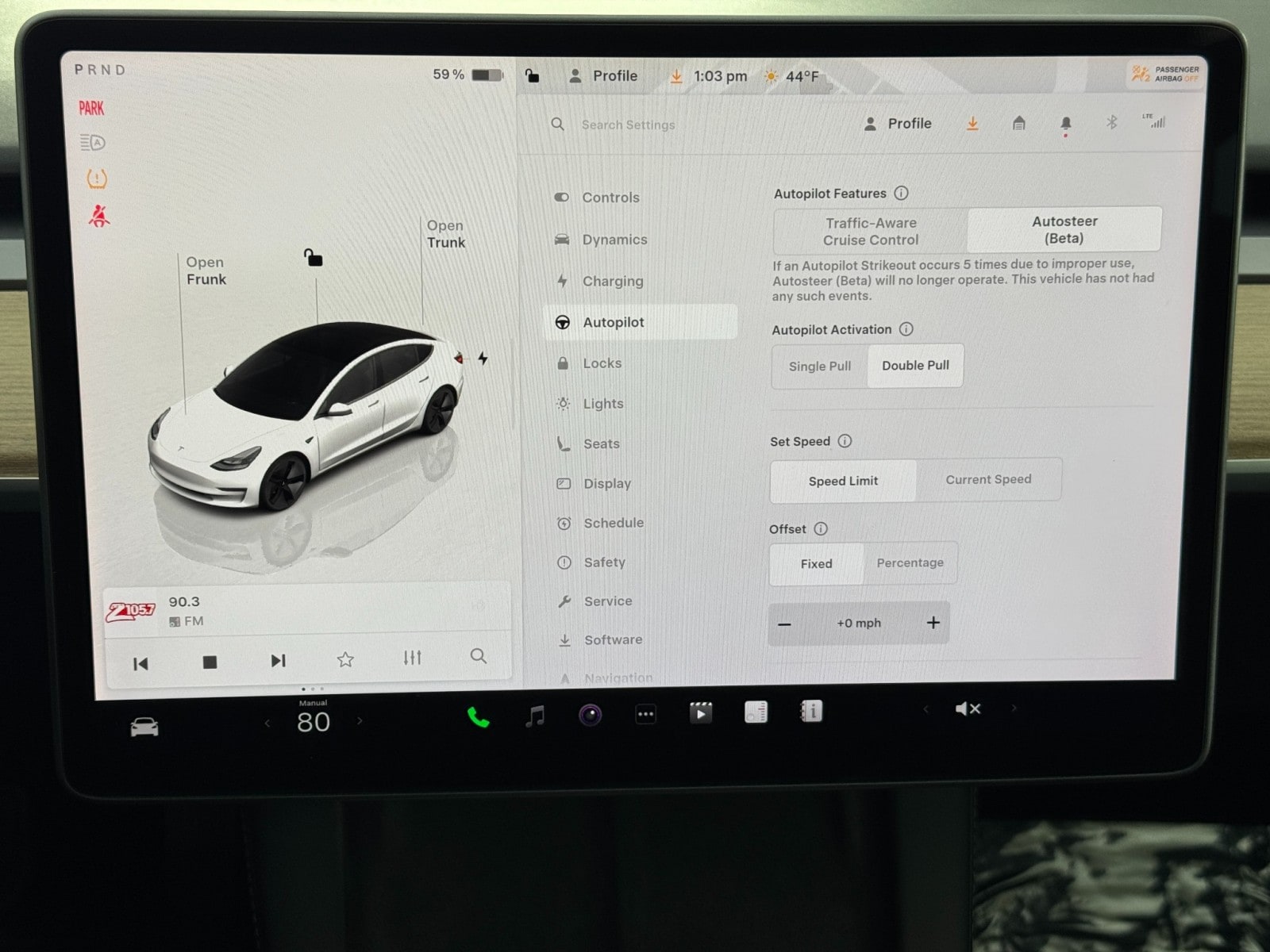Tap the unlock padlock above the car
Screen dimensions: 1270x952
pos(314,258)
